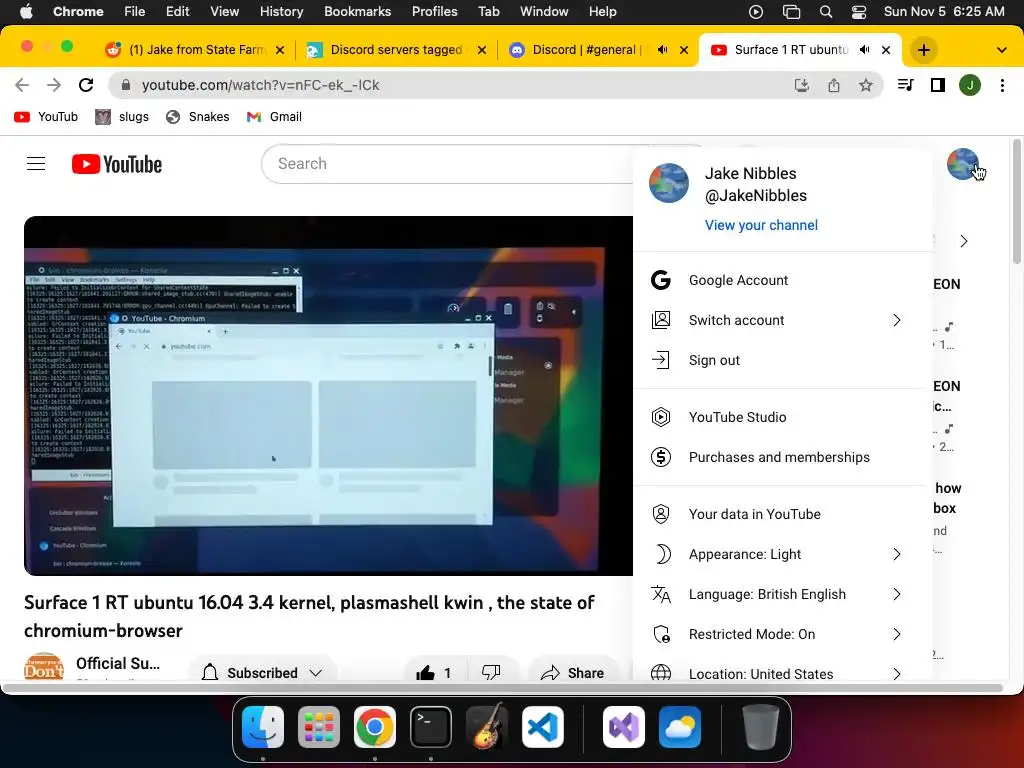Screen dimensions: 1024x768
Task: Open the Gmail bookmark
Action: coord(274,117)
